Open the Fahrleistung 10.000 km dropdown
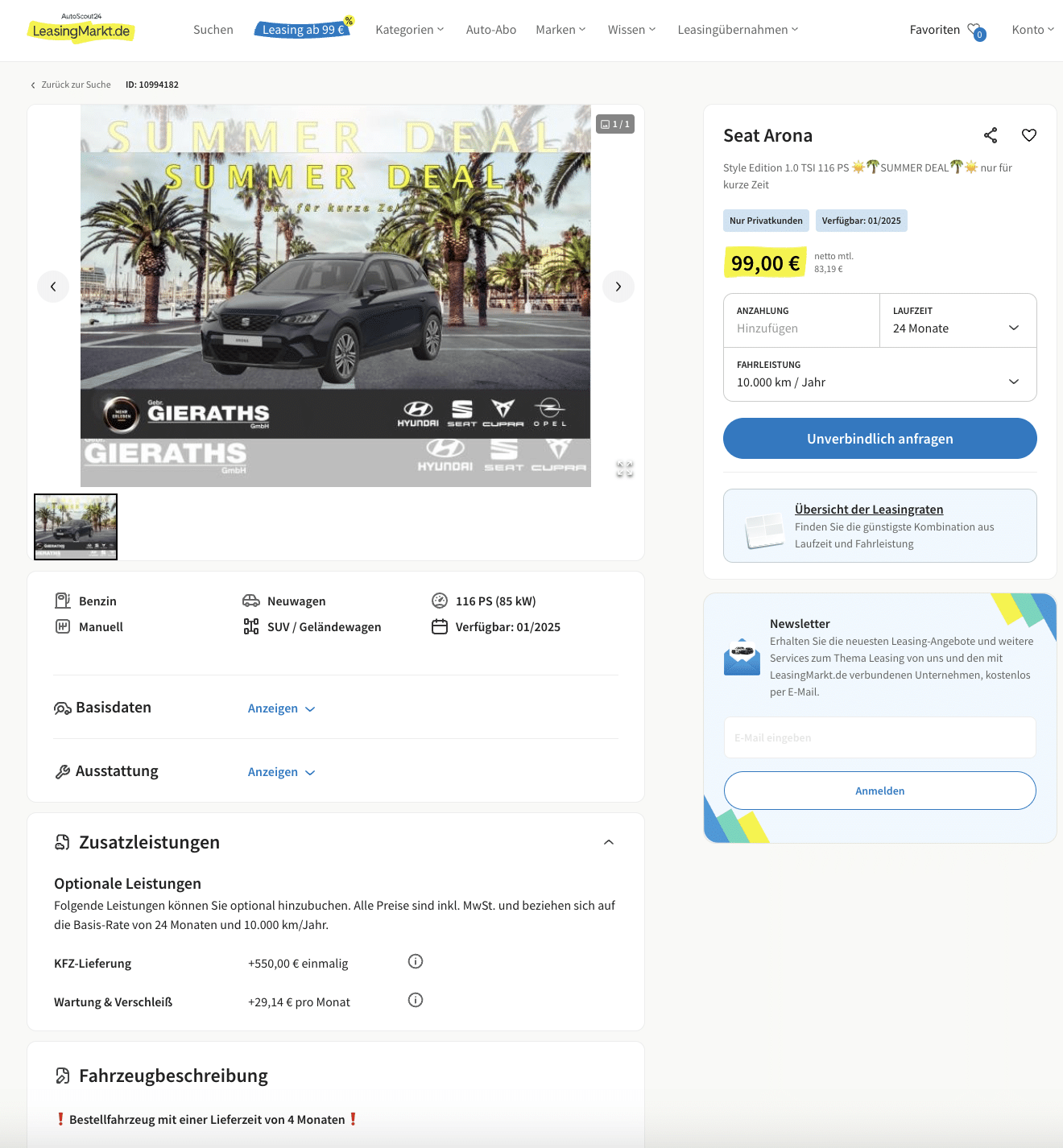 tap(880, 374)
